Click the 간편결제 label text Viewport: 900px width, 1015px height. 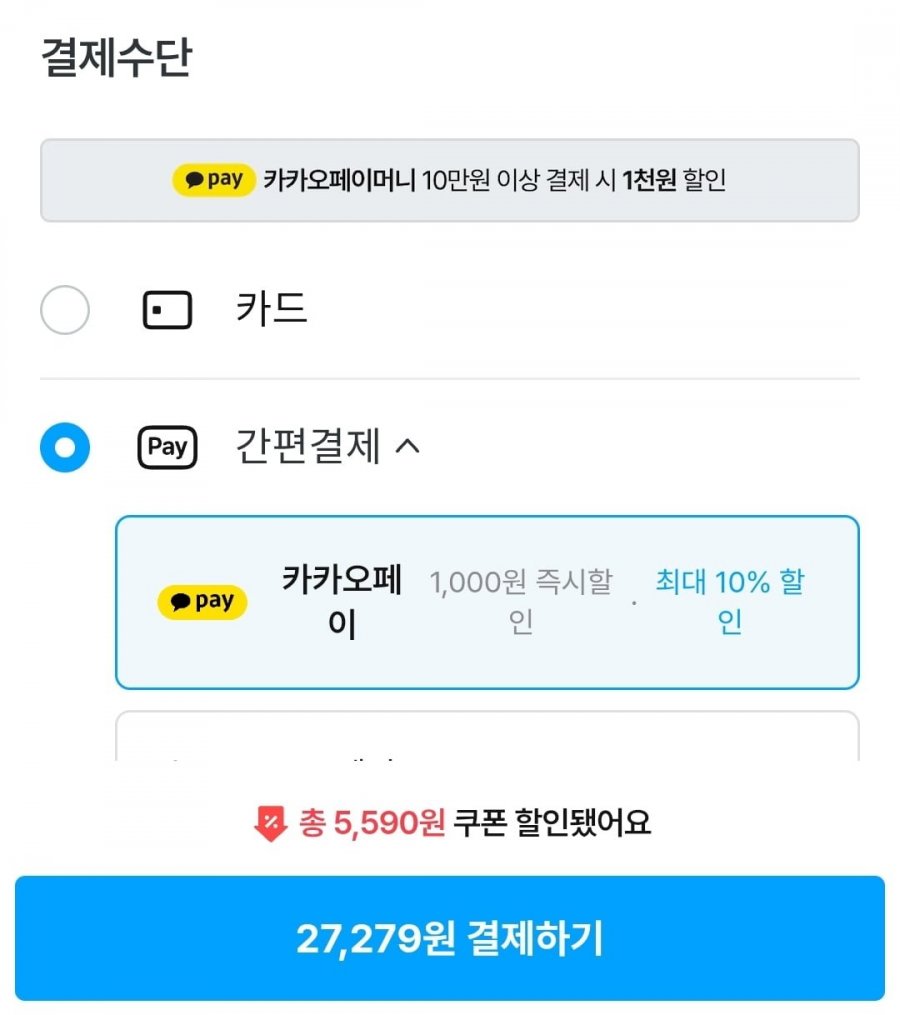[308, 446]
